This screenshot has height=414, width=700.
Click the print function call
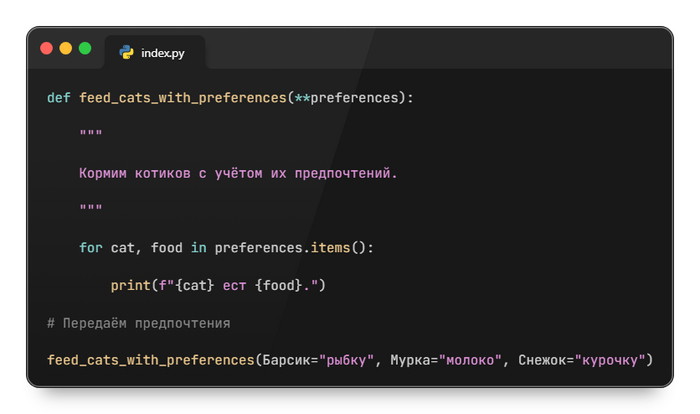130,286
